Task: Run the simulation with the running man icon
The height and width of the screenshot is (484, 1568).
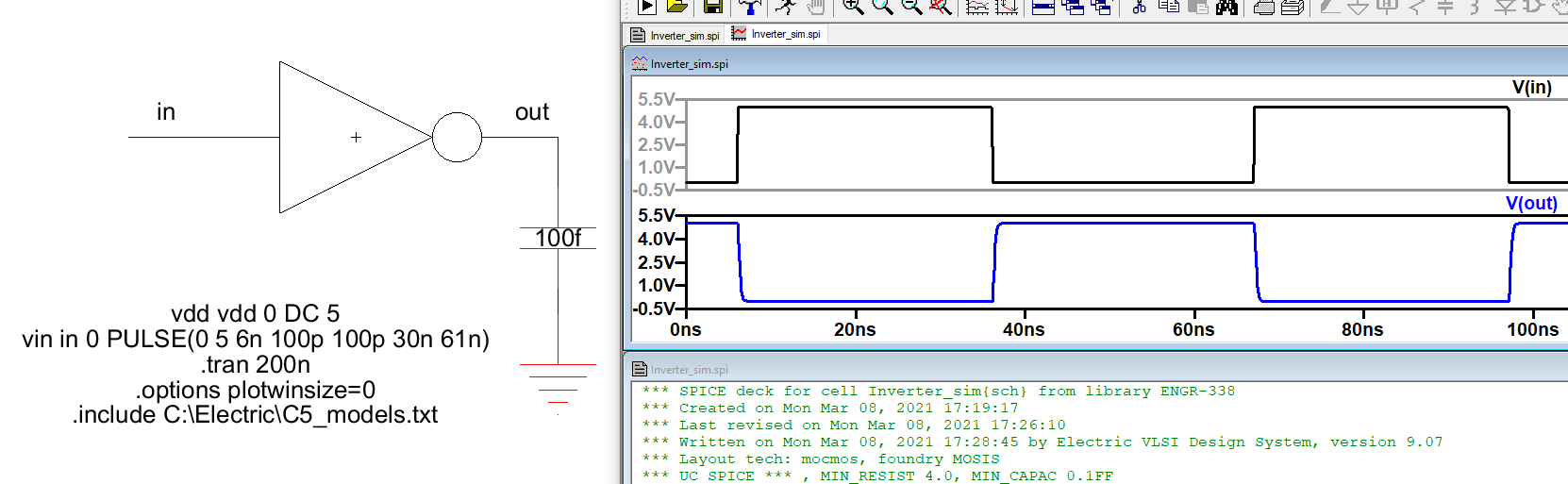Action: click(785, 7)
